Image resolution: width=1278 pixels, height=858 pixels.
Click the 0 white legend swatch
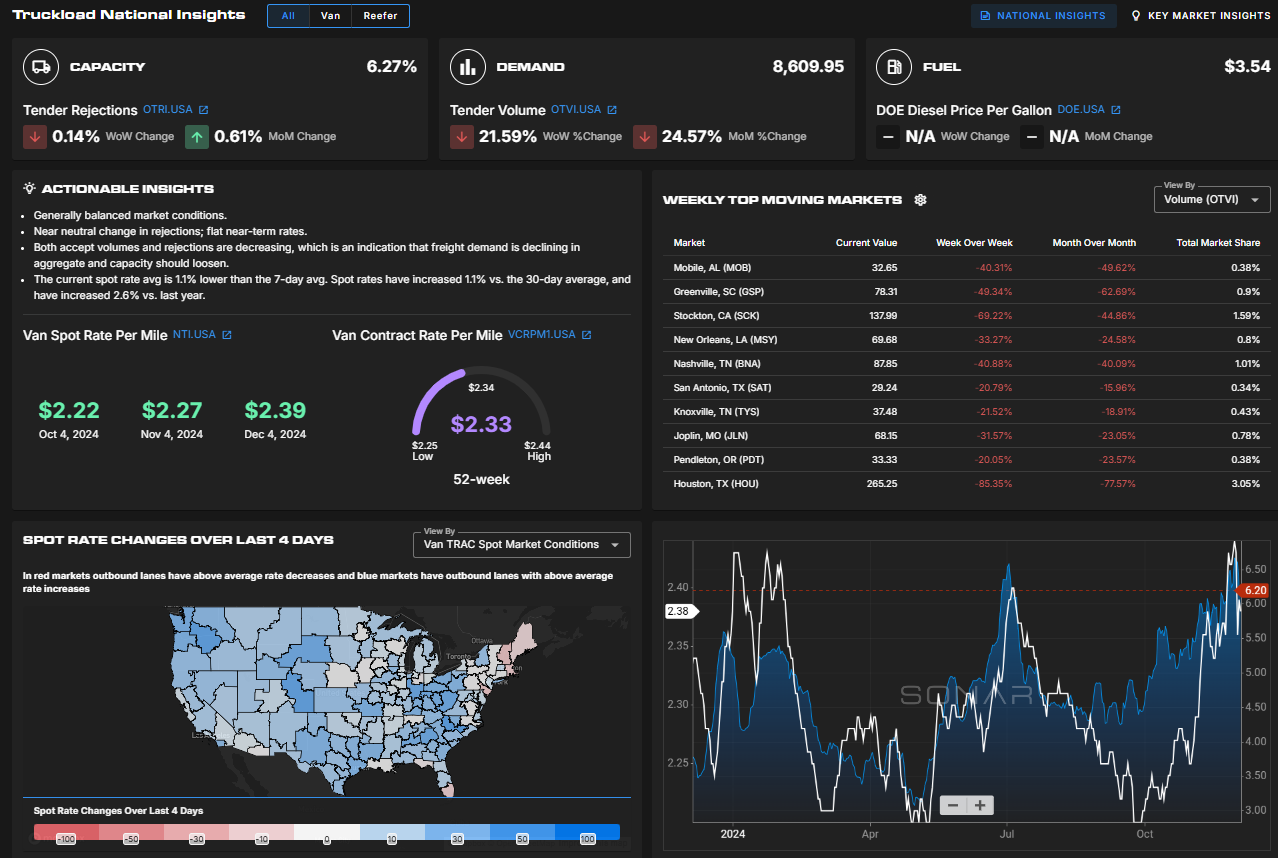click(x=327, y=832)
